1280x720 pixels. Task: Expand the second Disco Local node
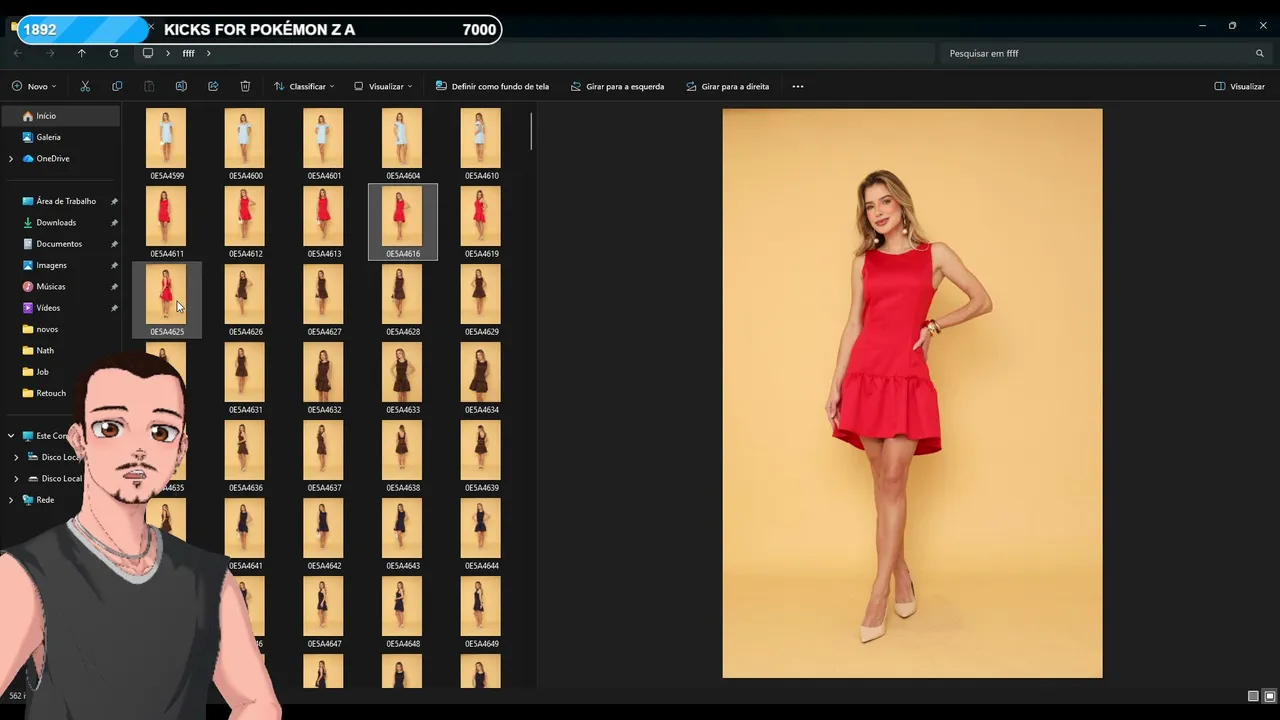(16, 478)
